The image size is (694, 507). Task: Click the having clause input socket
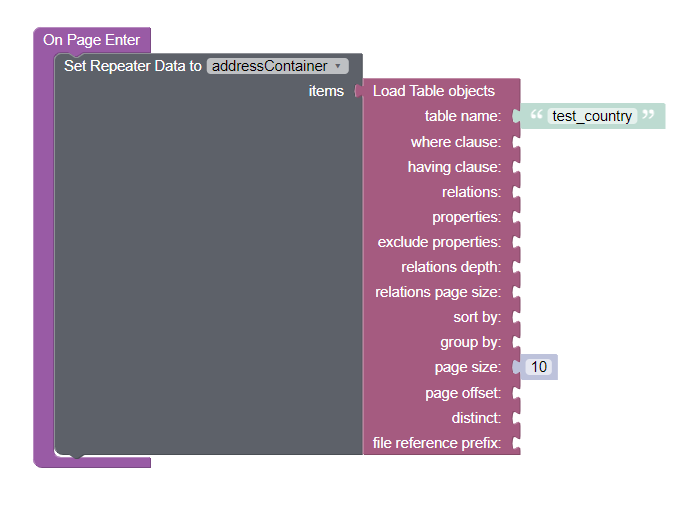coord(516,167)
